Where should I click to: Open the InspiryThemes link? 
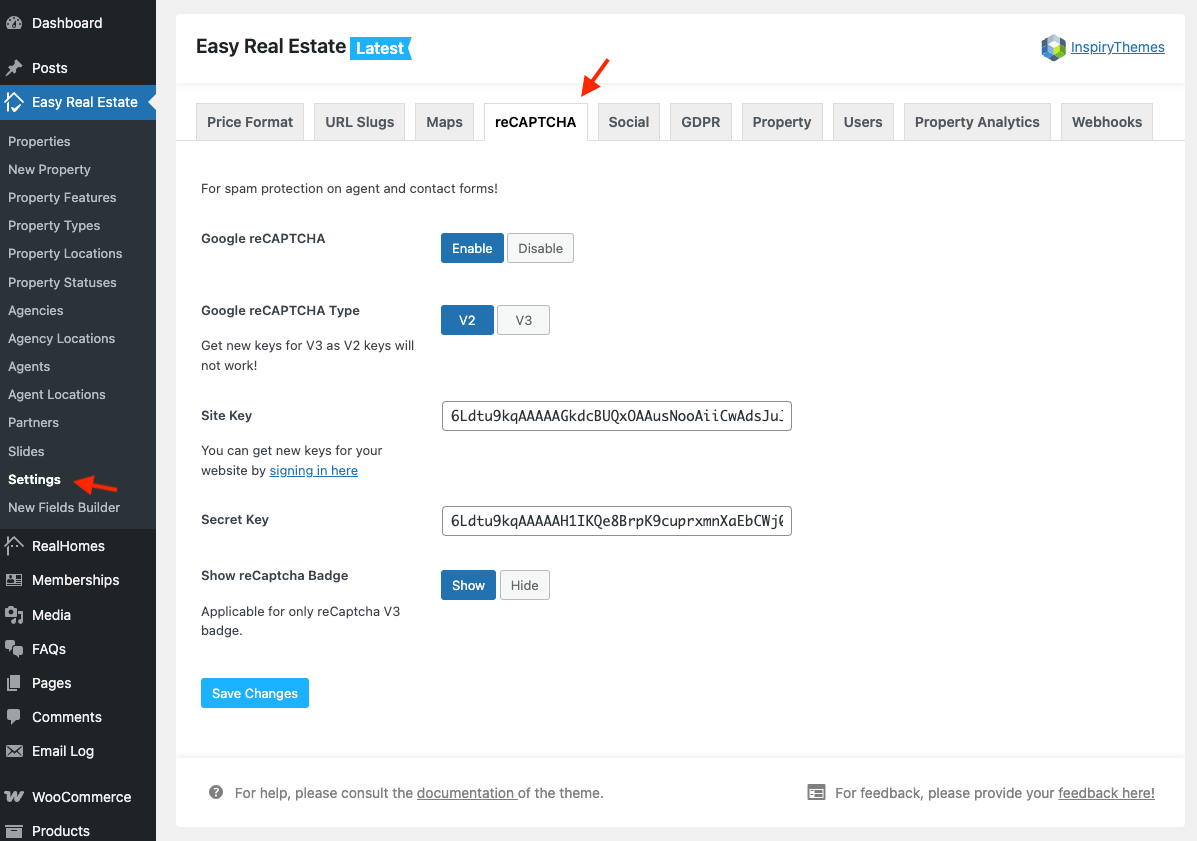pos(1118,47)
